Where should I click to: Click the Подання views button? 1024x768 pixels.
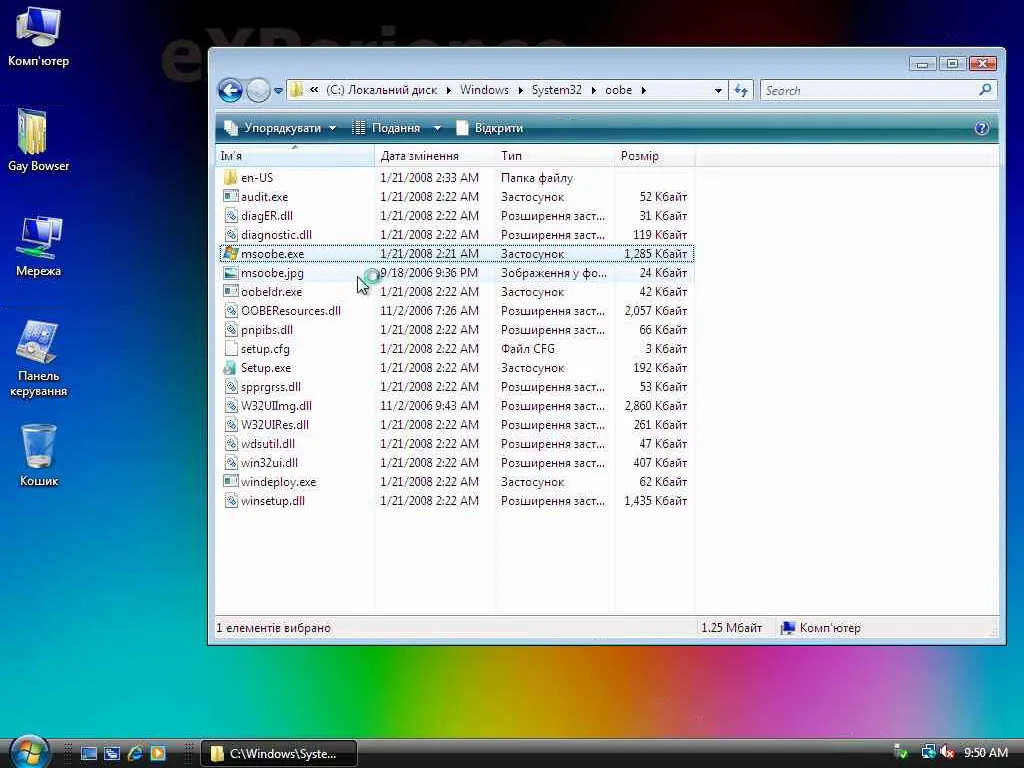tap(387, 128)
